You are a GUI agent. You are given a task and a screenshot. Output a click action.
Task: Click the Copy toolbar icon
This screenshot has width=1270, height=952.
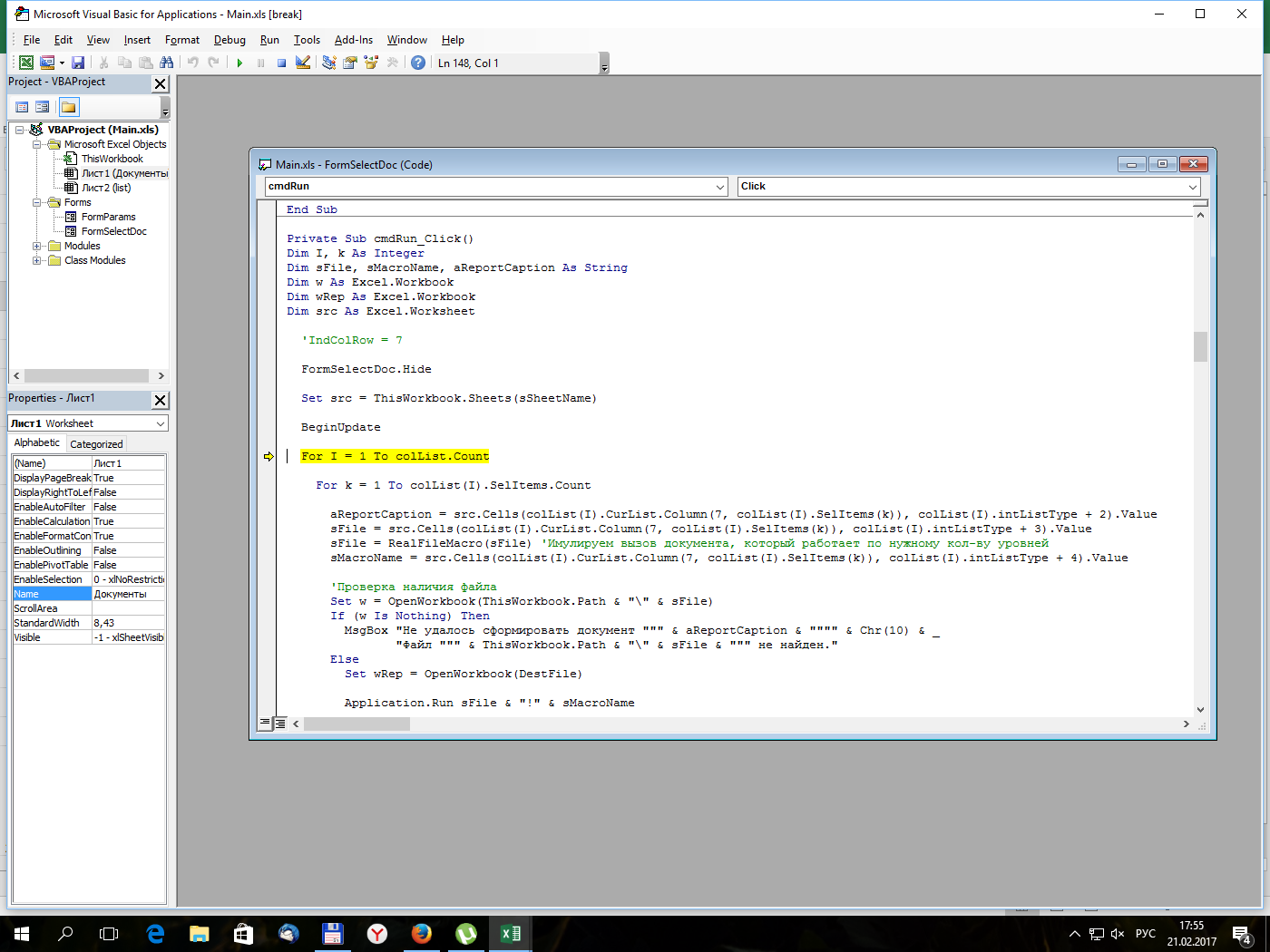tap(124, 63)
